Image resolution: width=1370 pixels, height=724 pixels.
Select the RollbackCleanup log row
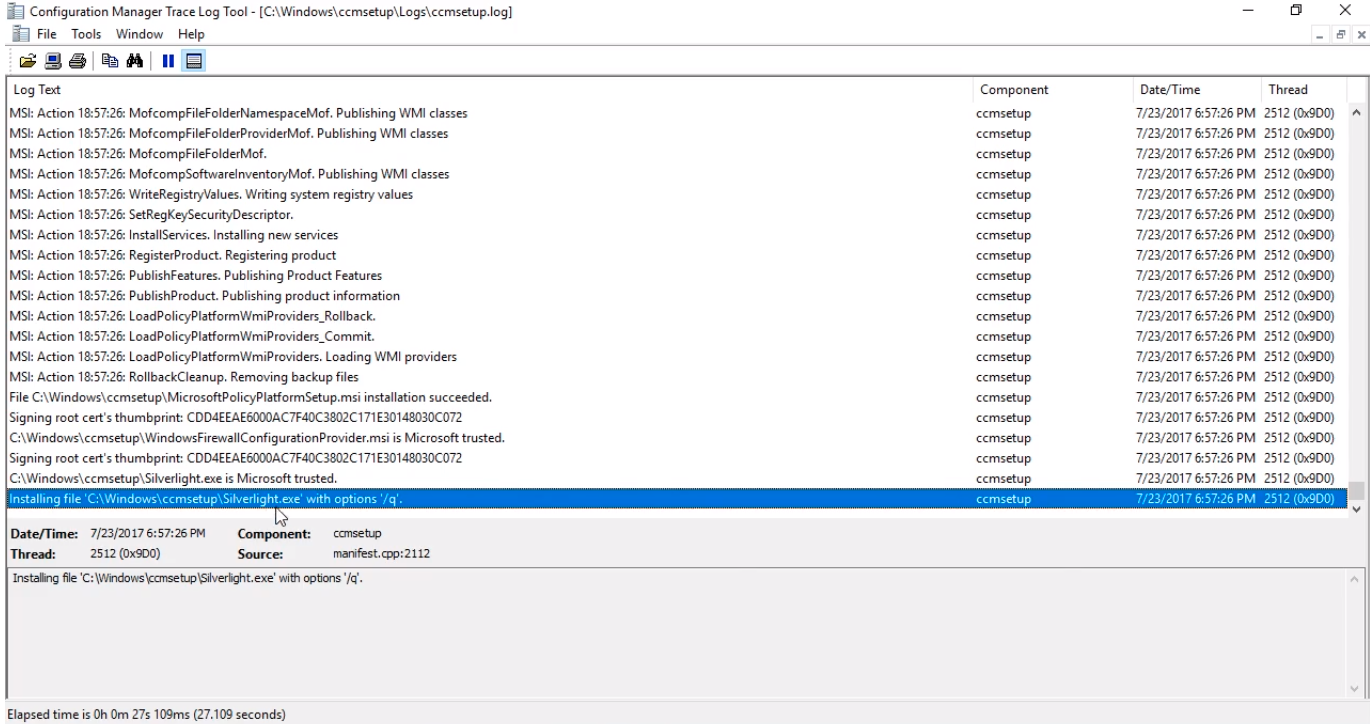coord(677,377)
